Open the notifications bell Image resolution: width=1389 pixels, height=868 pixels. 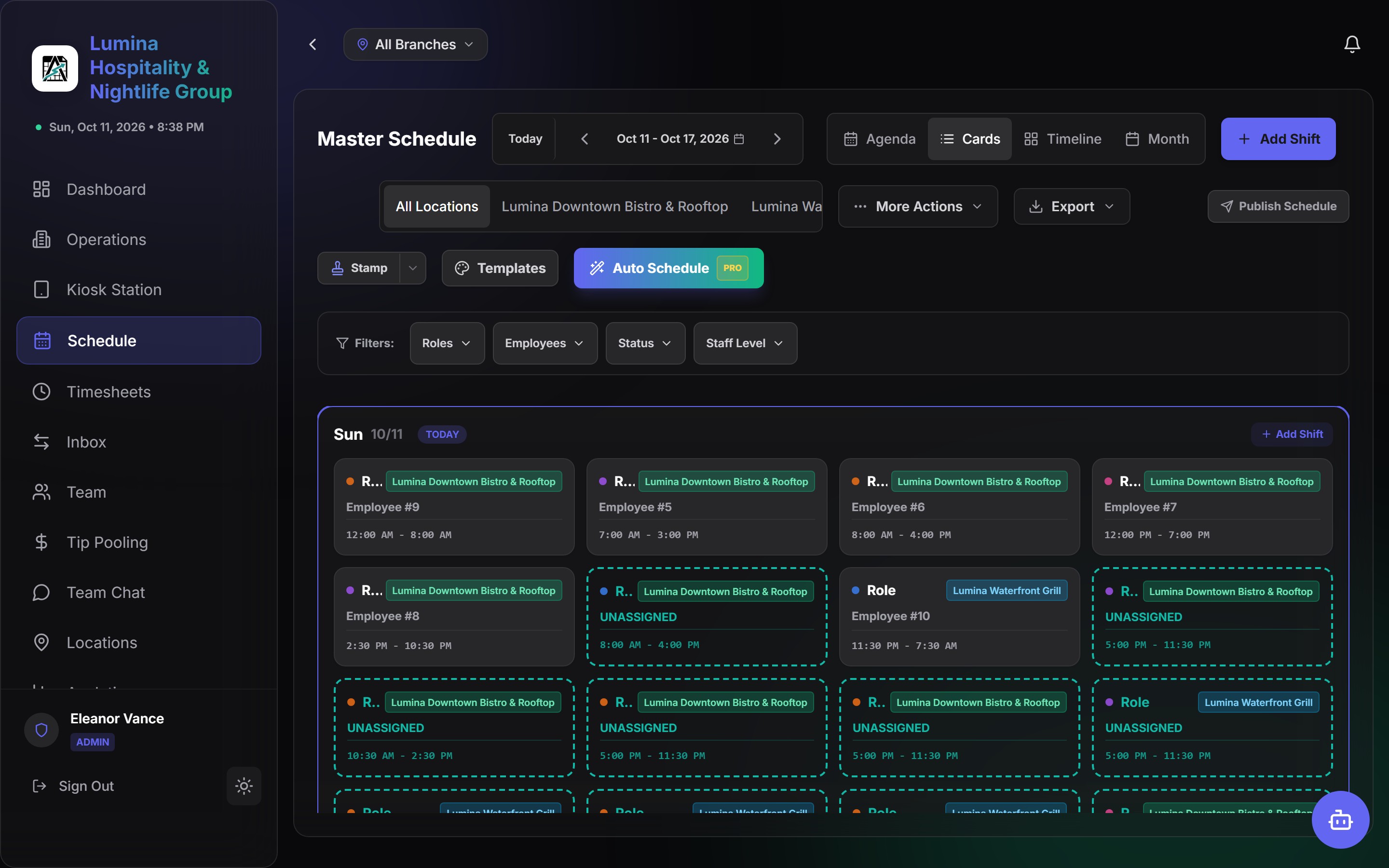pyautogui.click(x=1352, y=44)
